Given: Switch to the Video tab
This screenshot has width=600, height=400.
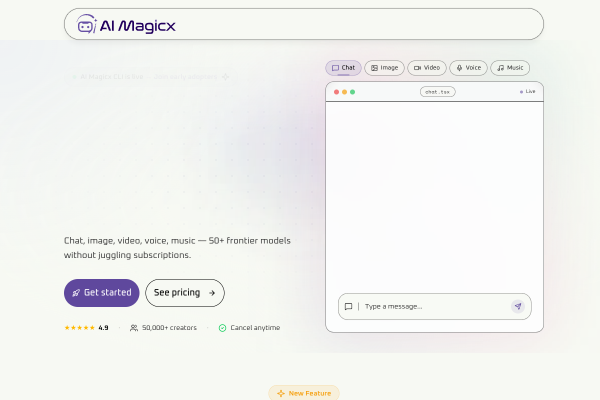Looking at the screenshot, I should coord(427,68).
